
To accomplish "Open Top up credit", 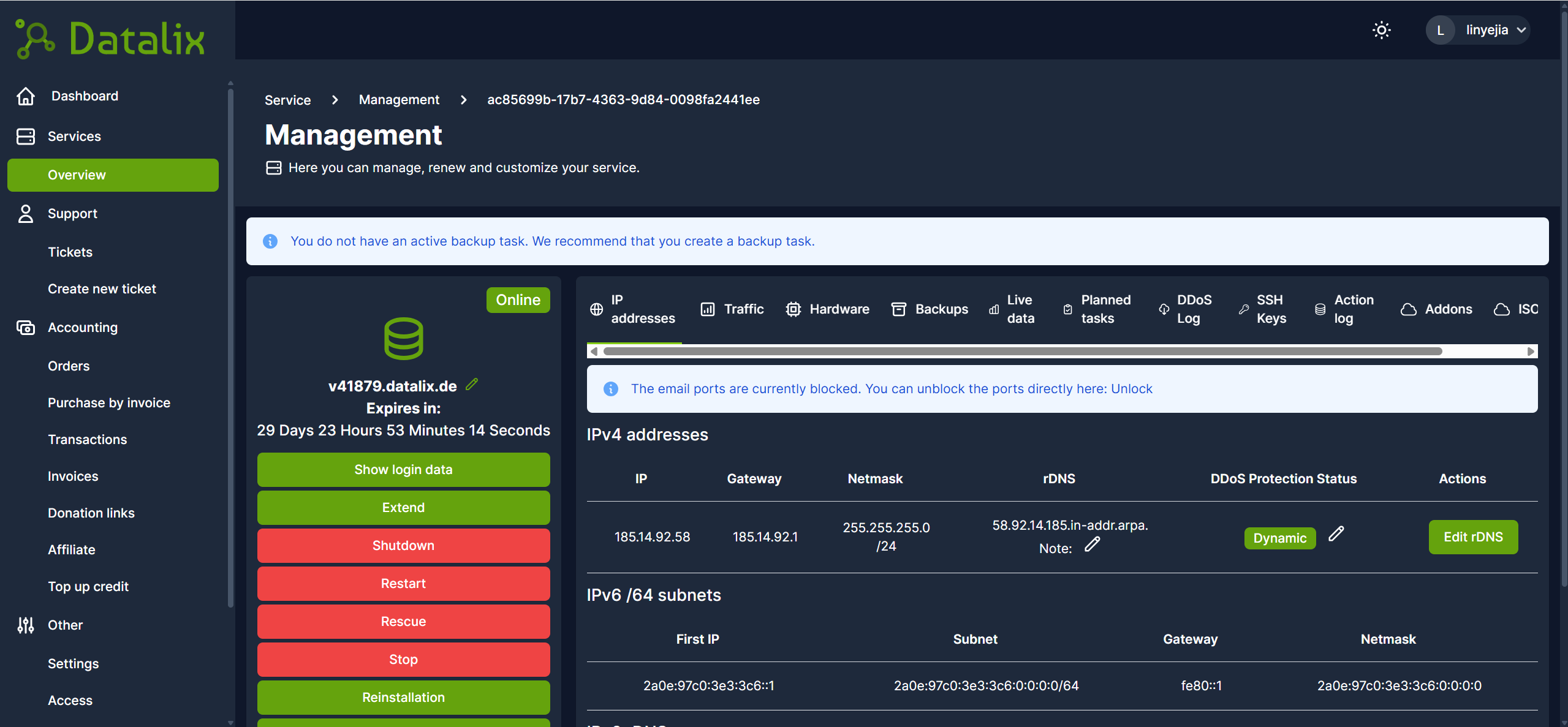I will tap(88, 587).
